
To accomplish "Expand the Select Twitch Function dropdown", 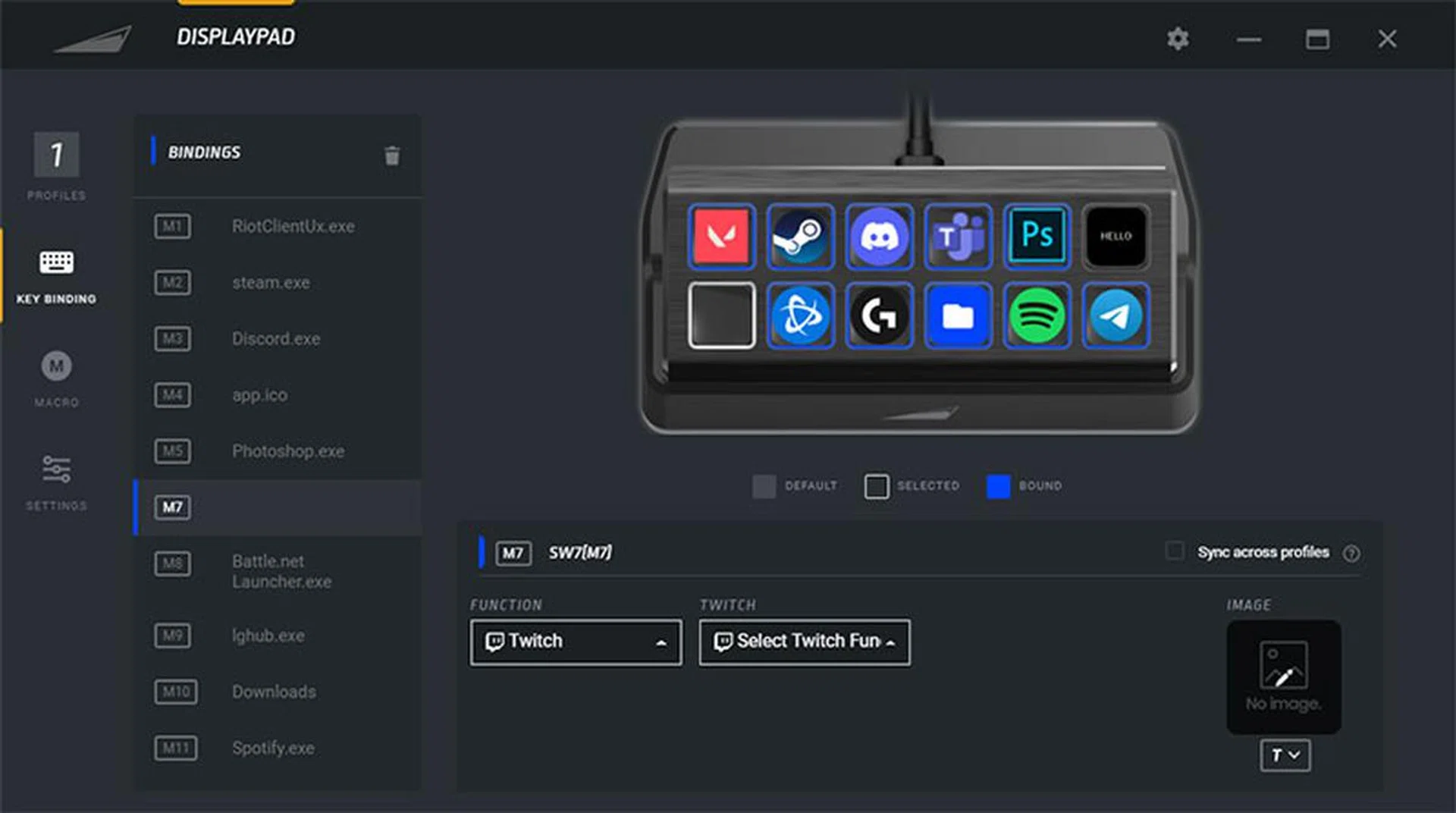I will (804, 642).
